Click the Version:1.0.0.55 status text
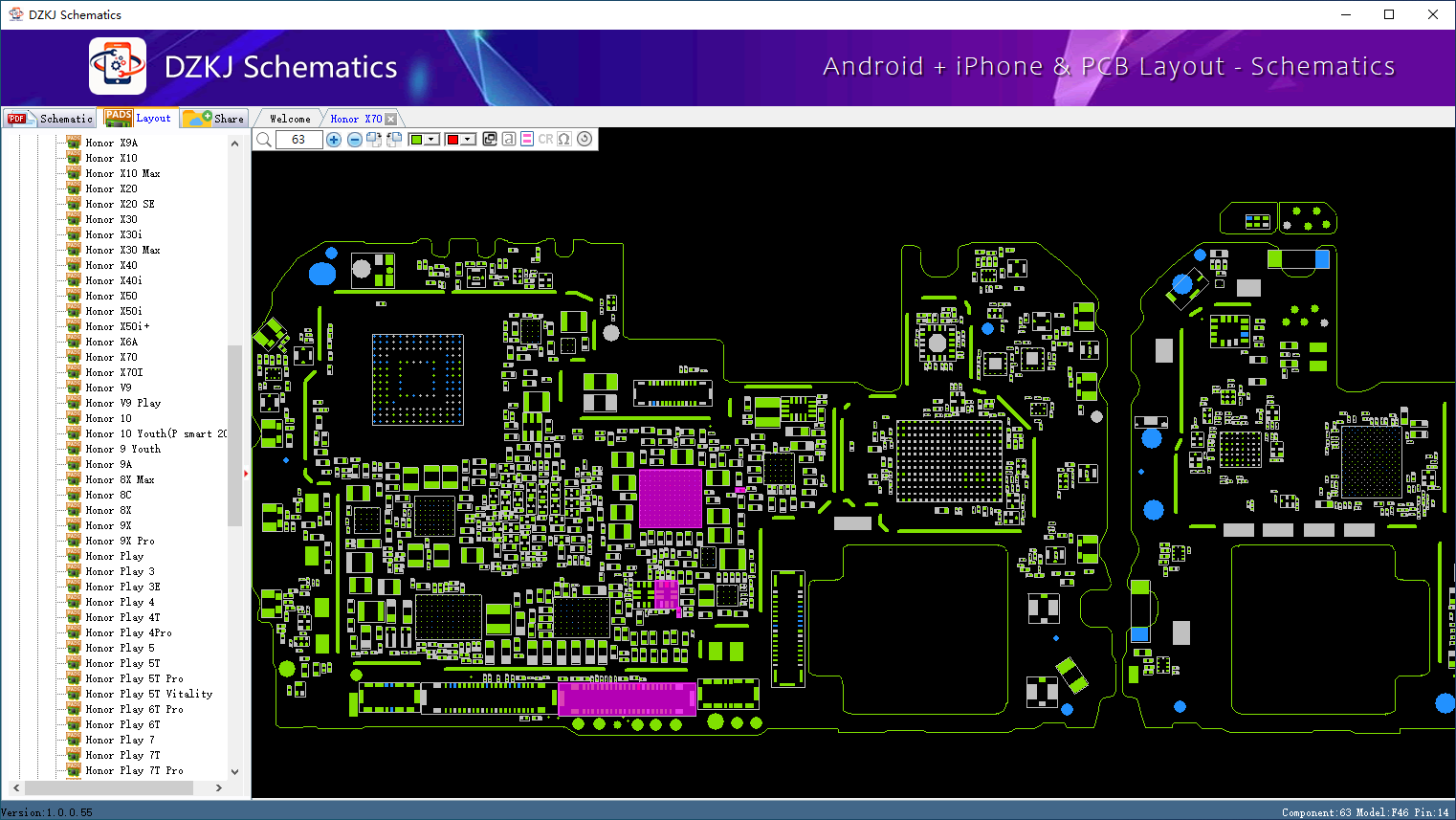1456x820 pixels. coord(47,812)
